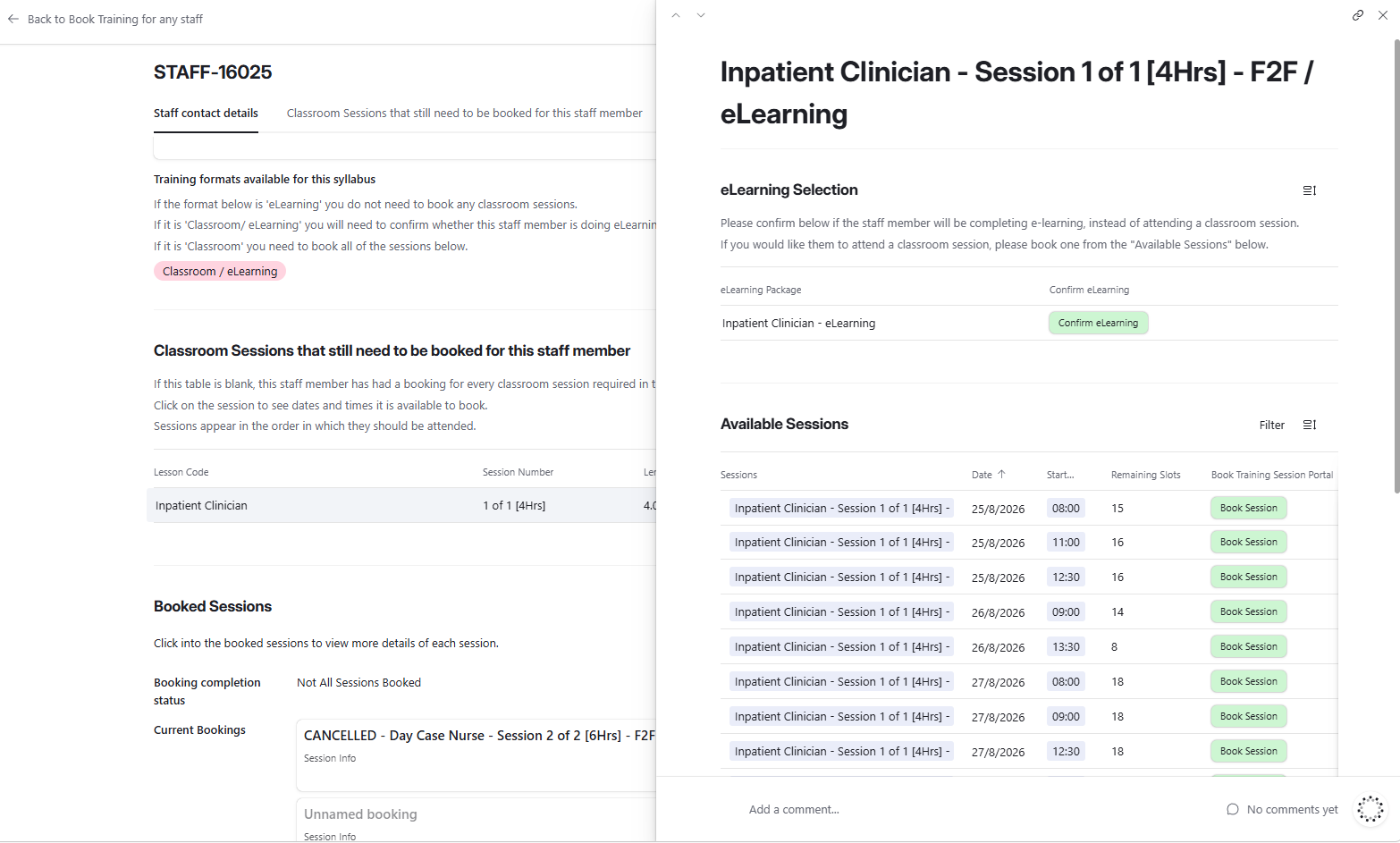Expand the Inpatient Clinician lesson row

pyautogui.click(x=401, y=505)
